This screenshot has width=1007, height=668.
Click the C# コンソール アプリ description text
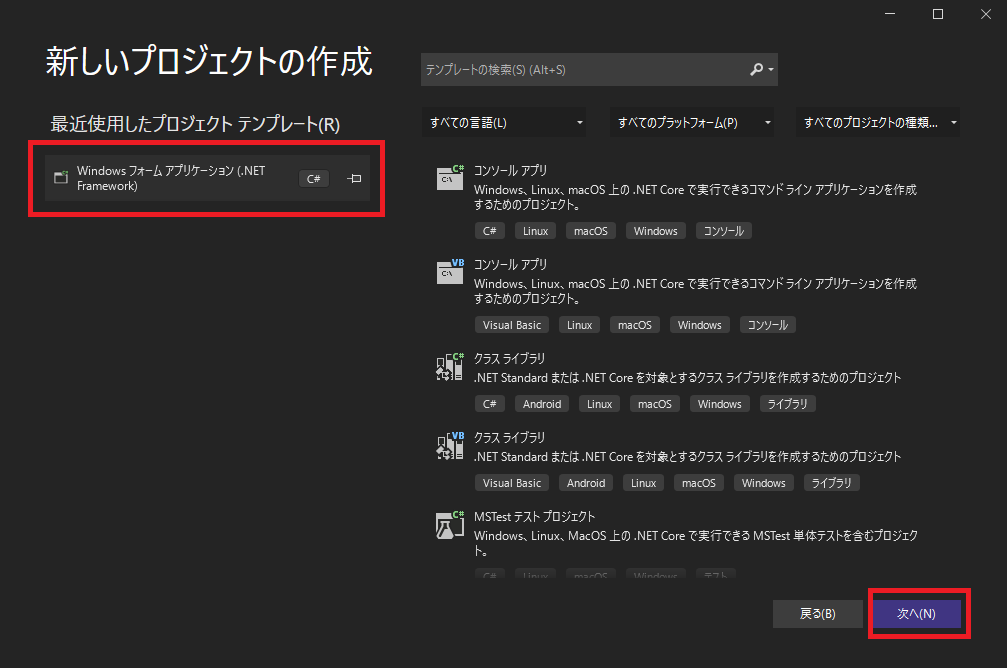coord(696,197)
